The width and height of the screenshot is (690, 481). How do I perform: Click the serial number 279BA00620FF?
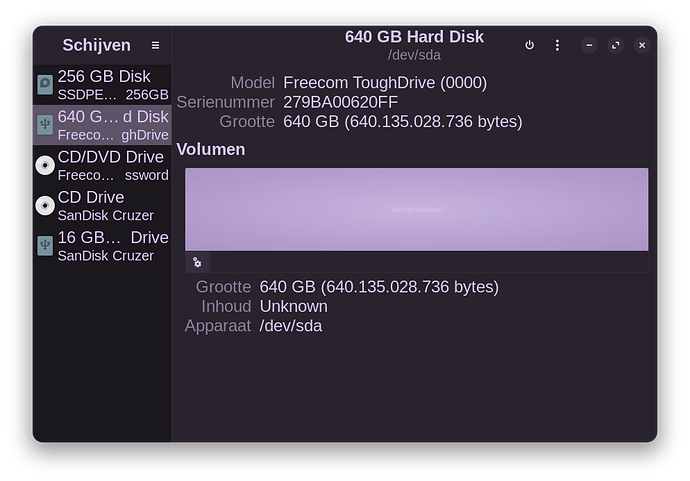coord(340,102)
